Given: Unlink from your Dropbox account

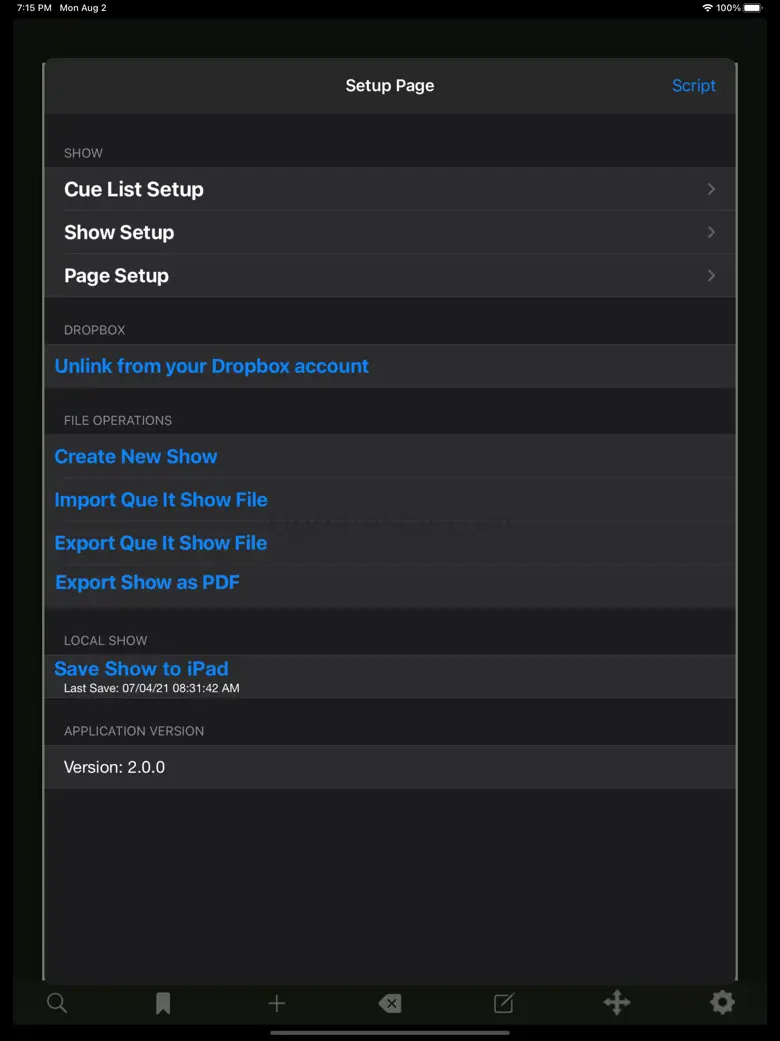Looking at the screenshot, I should click(212, 366).
